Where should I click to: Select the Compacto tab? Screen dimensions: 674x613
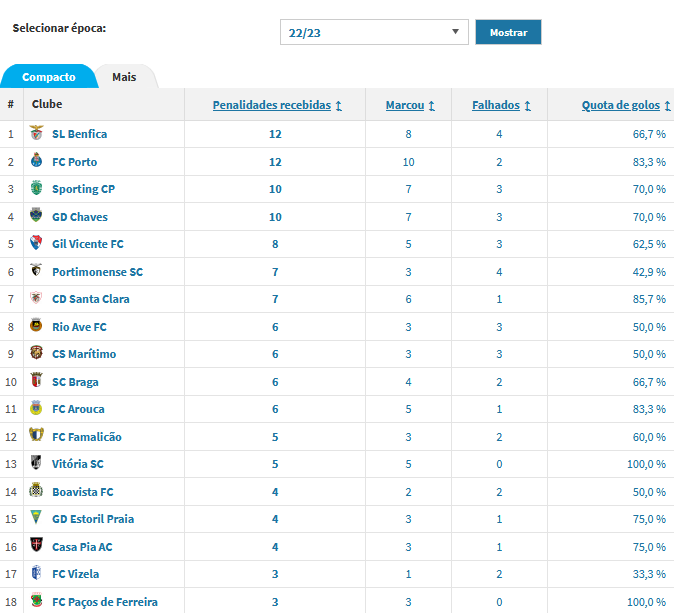point(49,77)
